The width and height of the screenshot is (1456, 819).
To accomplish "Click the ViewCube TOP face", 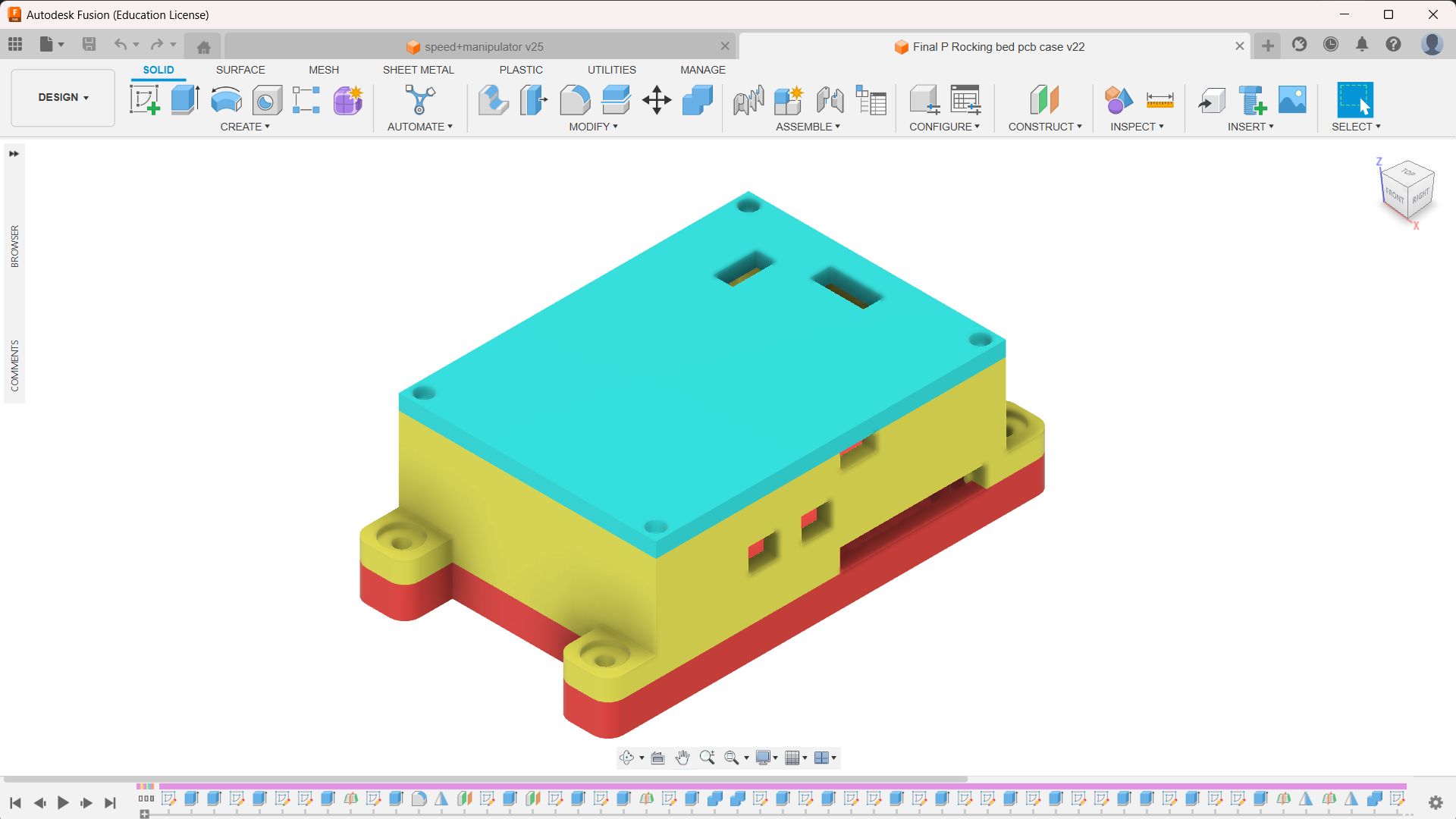I will (1408, 173).
